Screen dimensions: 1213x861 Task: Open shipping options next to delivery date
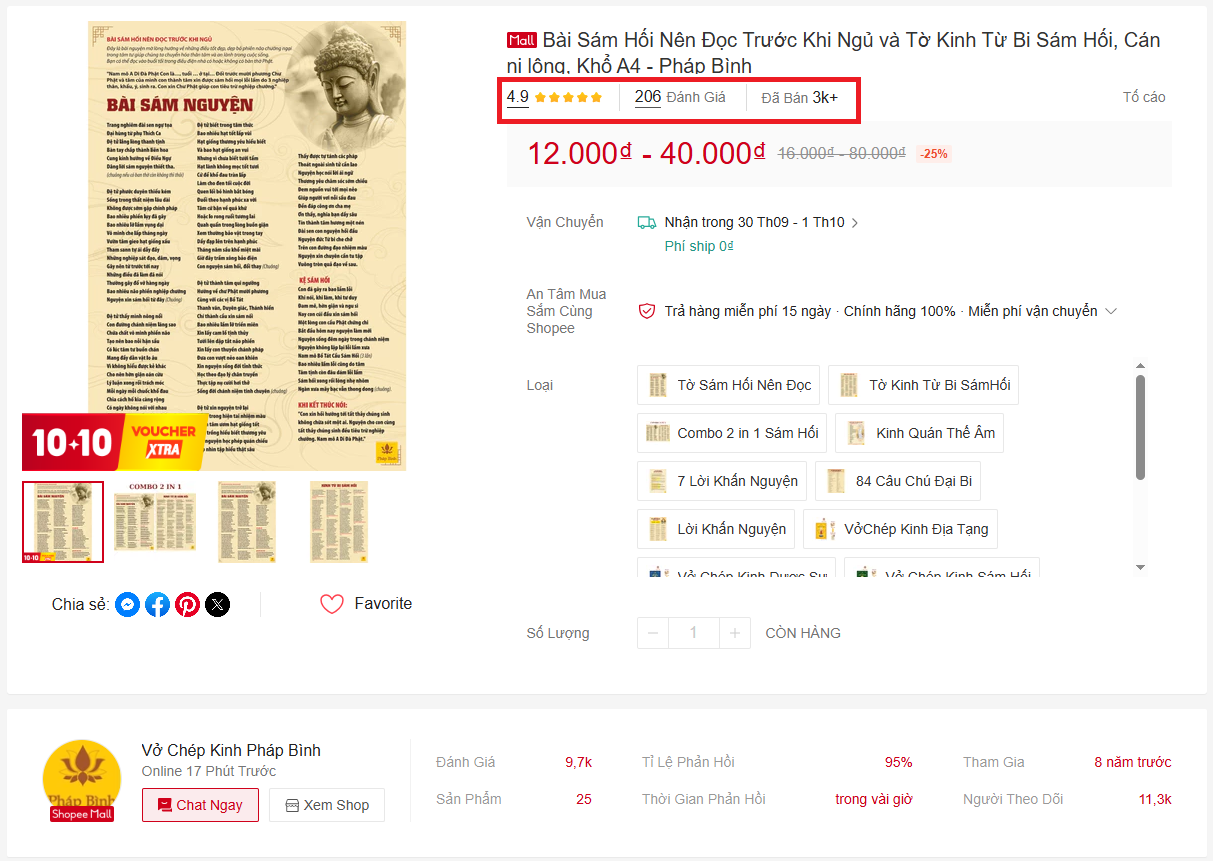pyautogui.click(x=854, y=223)
